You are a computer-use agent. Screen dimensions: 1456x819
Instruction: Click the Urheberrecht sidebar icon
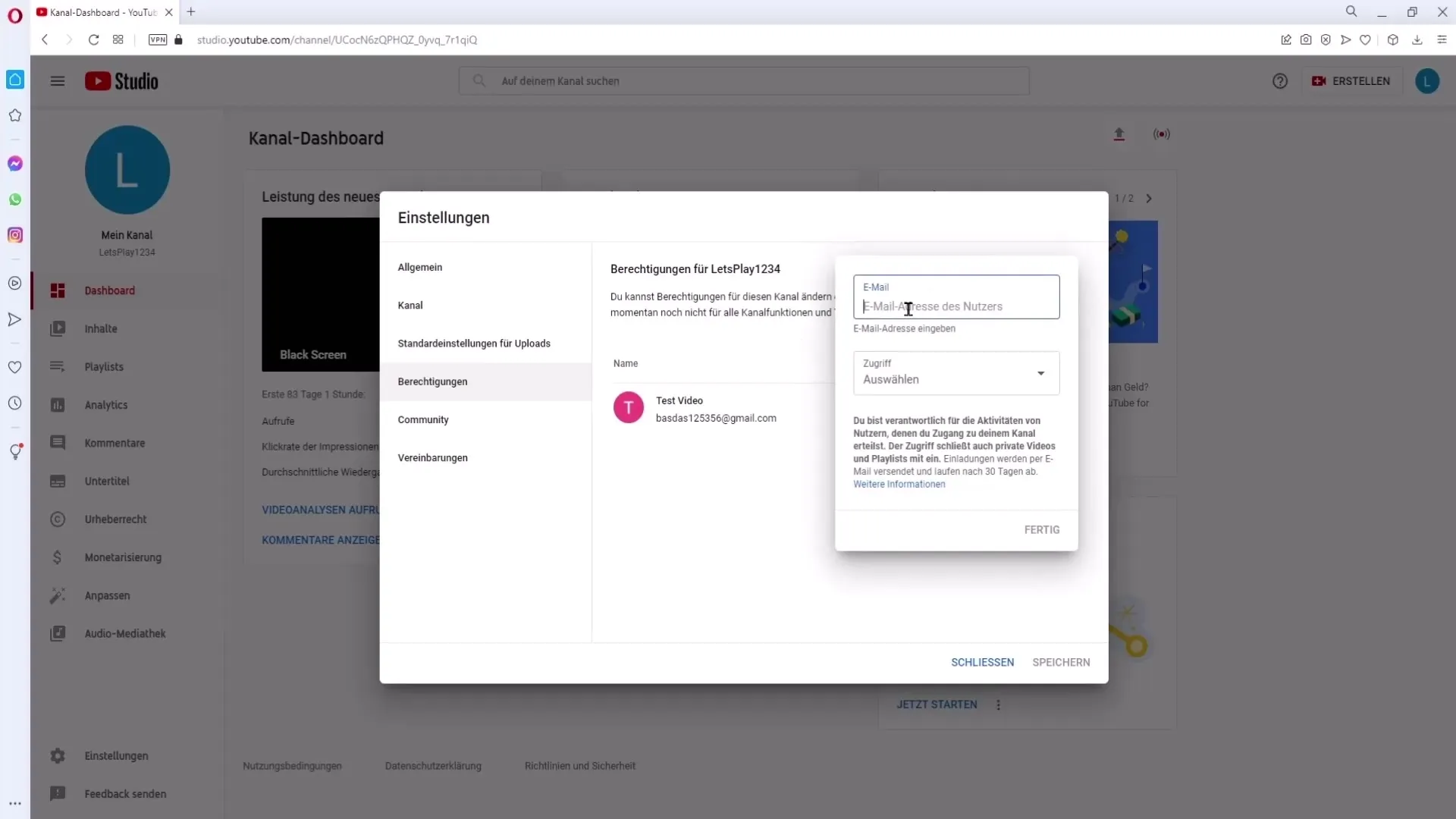coord(58,519)
